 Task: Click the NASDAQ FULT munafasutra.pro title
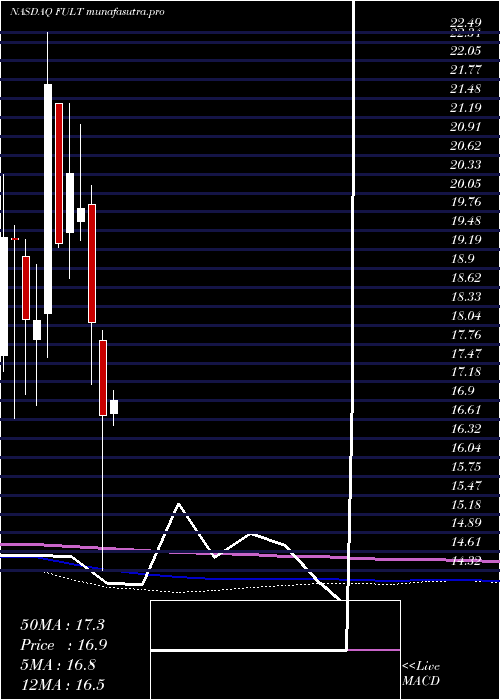(x=88, y=12)
